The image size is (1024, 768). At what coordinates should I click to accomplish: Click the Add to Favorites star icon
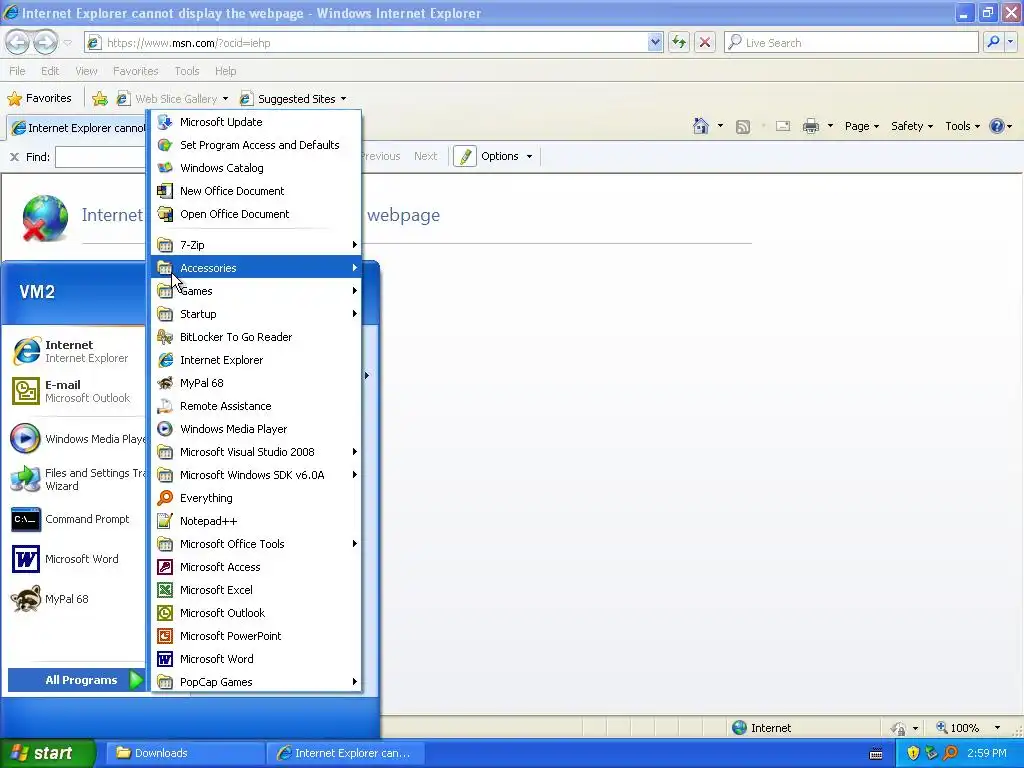[100, 99]
